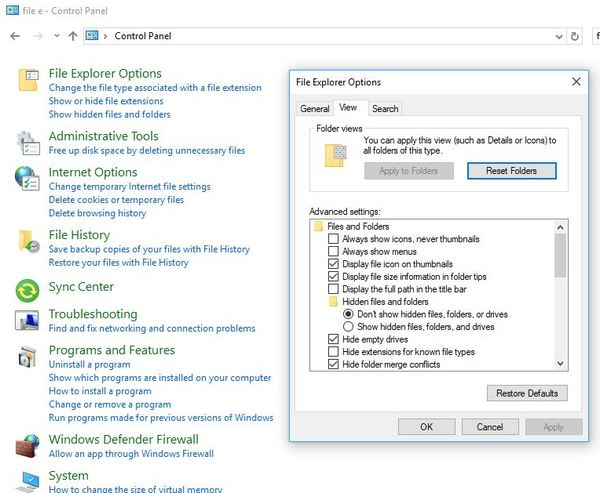This screenshot has width=600, height=493.
Task: Open the File Explorer Options heading link
Action: point(105,73)
